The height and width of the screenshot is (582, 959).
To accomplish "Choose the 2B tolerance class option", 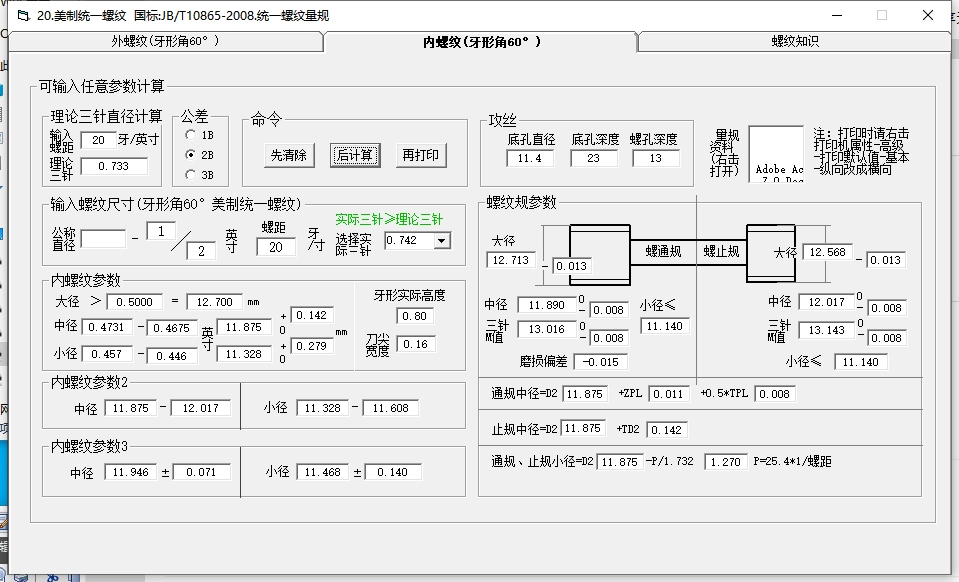I will pyautogui.click(x=191, y=155).
